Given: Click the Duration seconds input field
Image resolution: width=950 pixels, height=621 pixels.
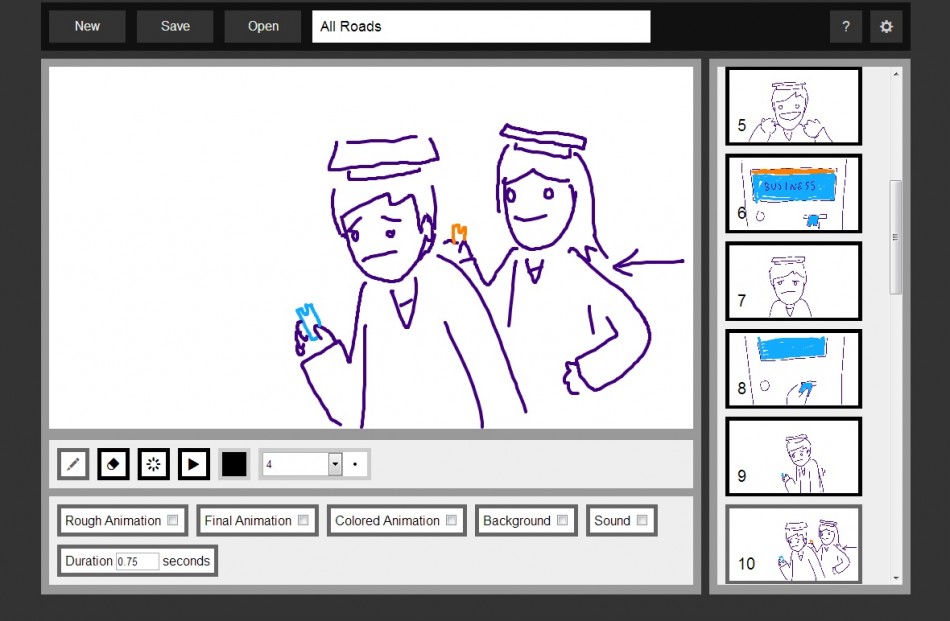Looking at the screenshot, I should point(137,561).
